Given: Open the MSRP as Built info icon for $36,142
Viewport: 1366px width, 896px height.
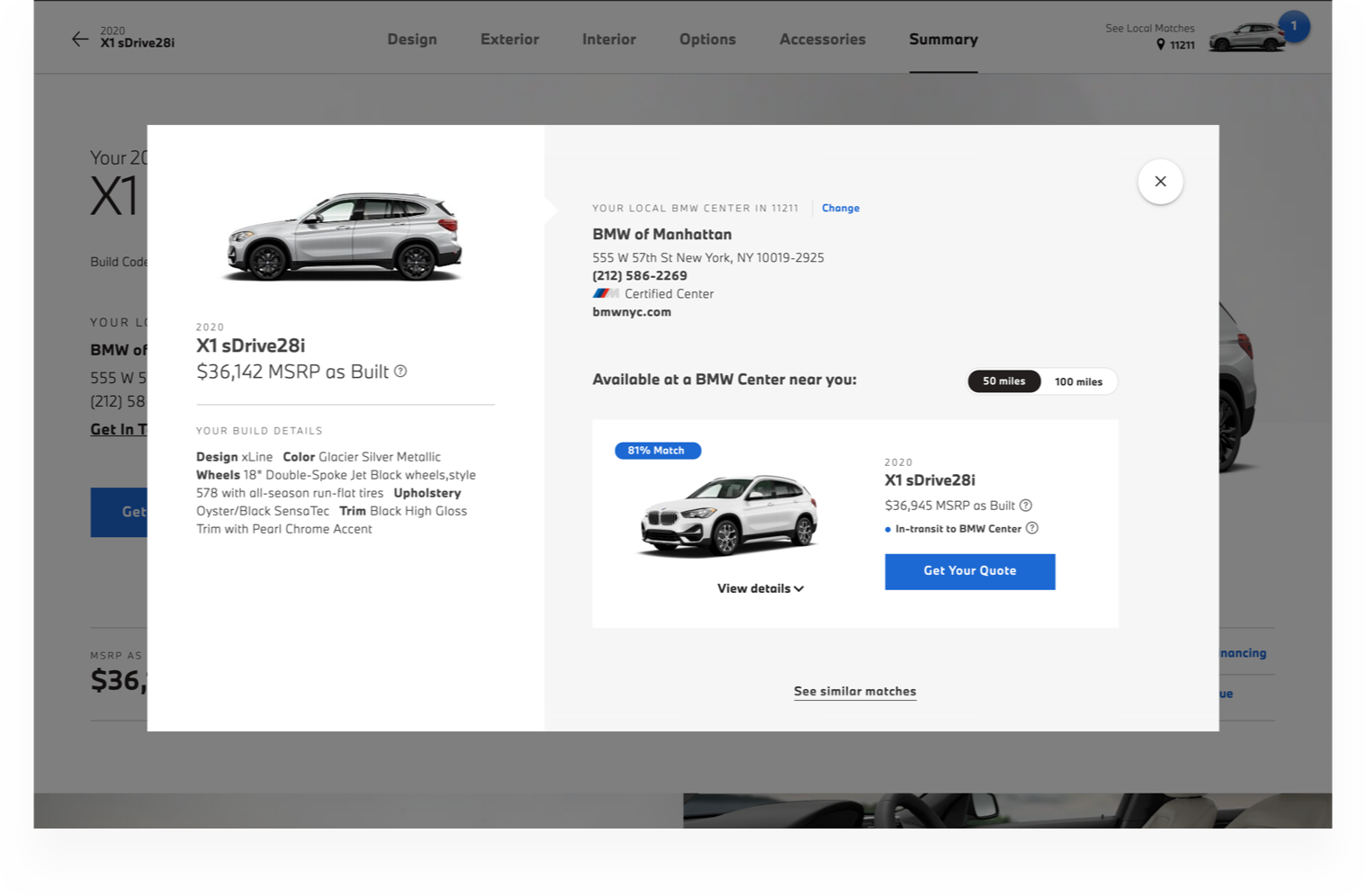Looking at the screenshot, I should pos(400,372).
